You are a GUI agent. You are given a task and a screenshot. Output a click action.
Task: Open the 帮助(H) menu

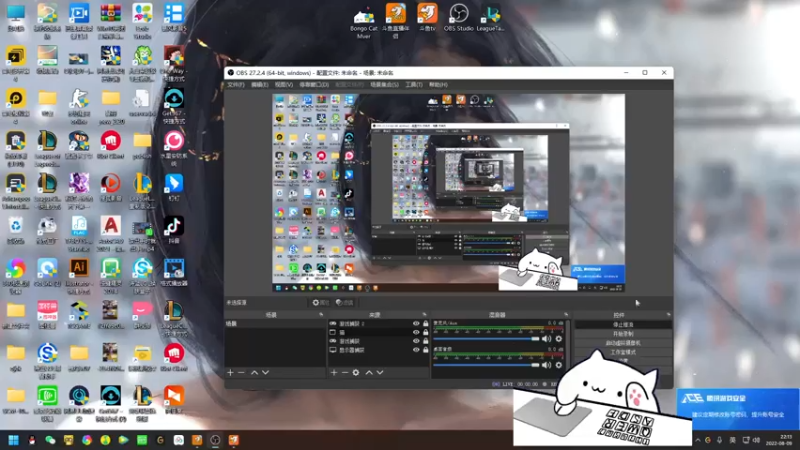click(438, 85)
